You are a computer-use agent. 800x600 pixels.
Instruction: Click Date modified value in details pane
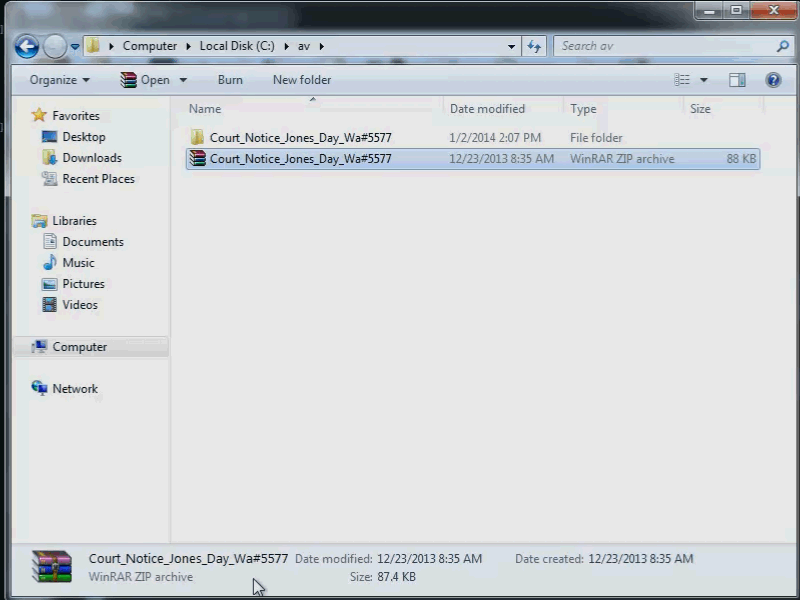pos(429,559)
